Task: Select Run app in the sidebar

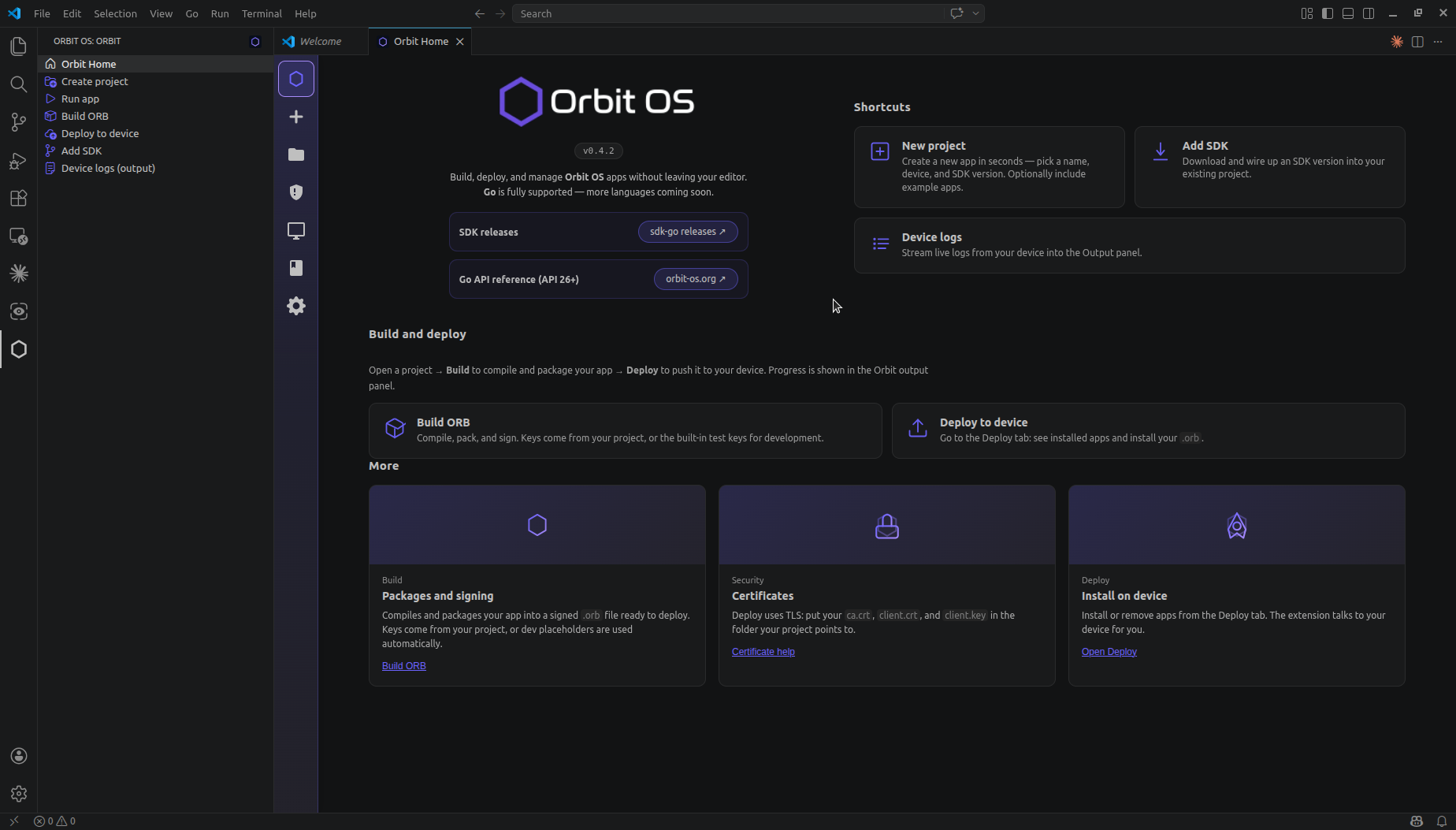Action: [x=155, y=99]
